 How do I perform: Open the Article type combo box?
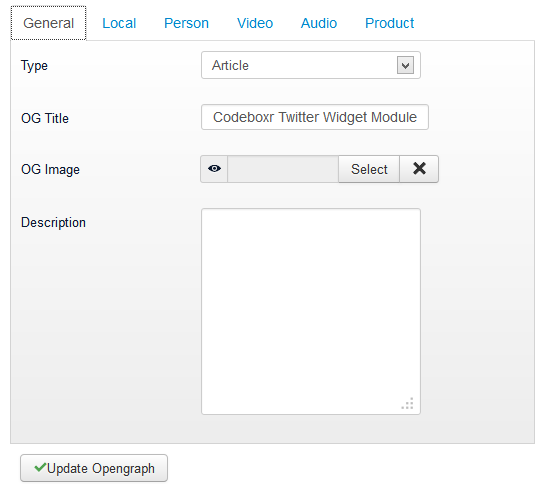[x=310, y=65]
